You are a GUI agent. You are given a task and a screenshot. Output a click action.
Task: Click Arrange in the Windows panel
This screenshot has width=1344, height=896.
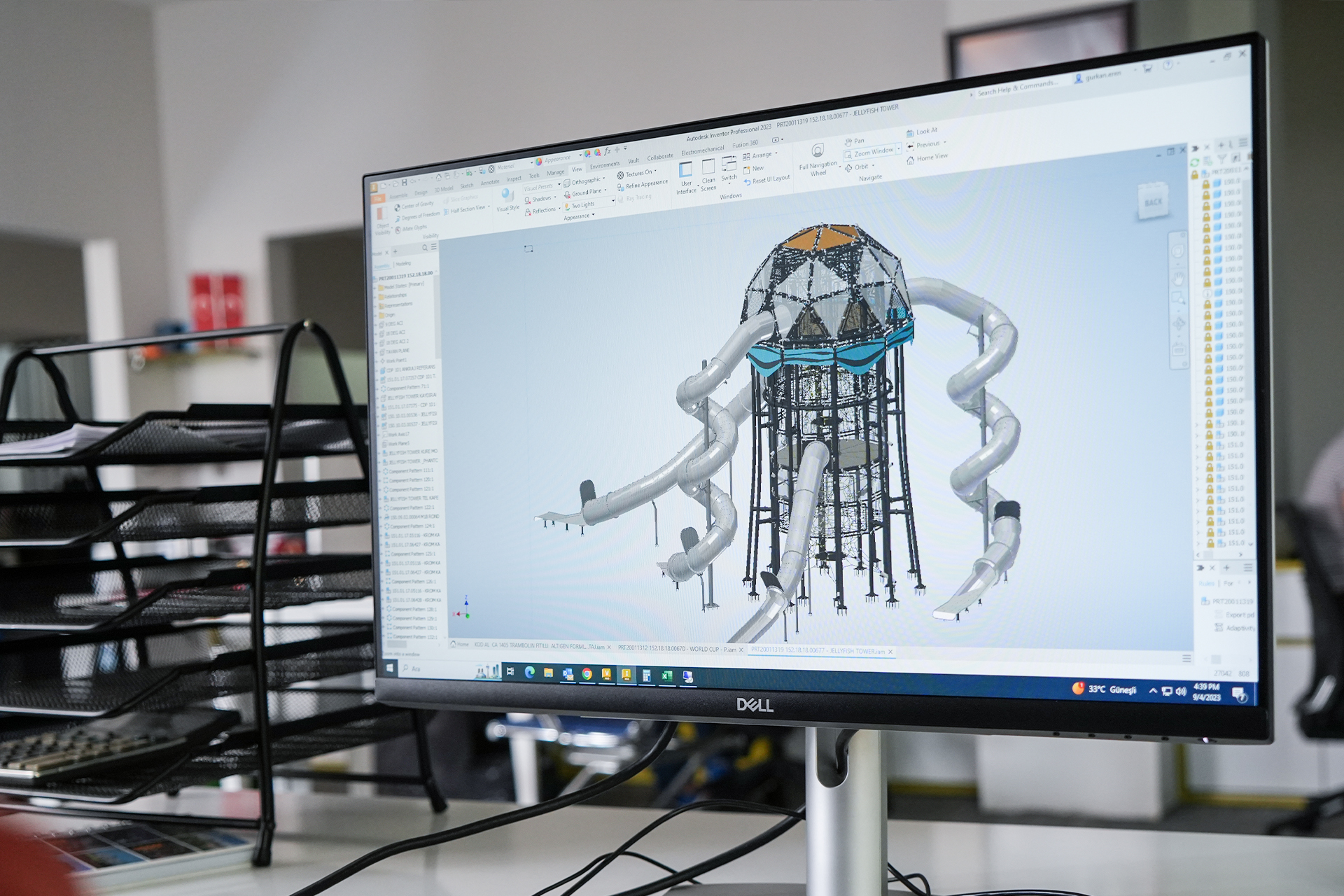pos(757,155)
